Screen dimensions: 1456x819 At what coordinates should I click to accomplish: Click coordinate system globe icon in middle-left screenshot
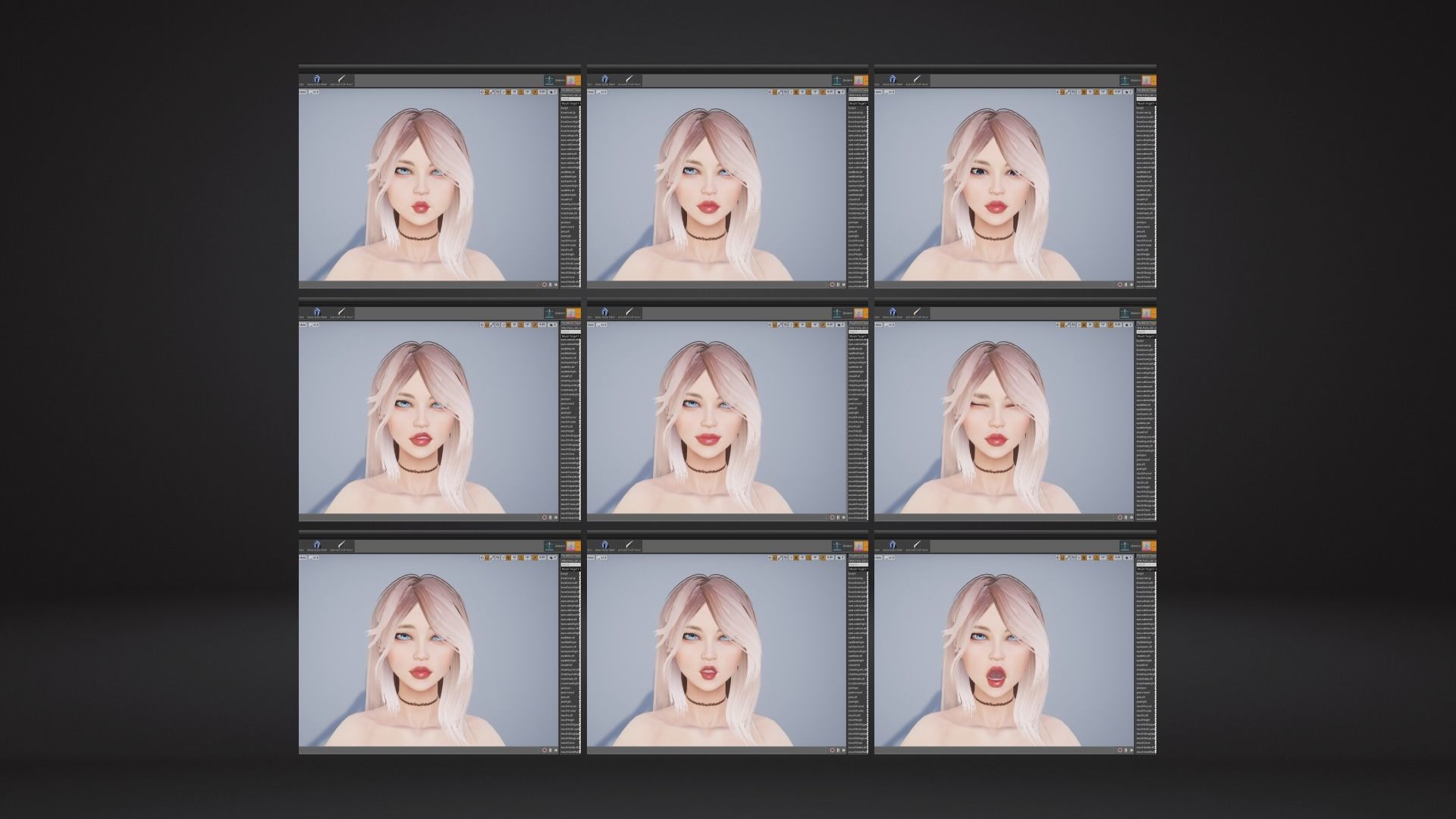point(498,325)
